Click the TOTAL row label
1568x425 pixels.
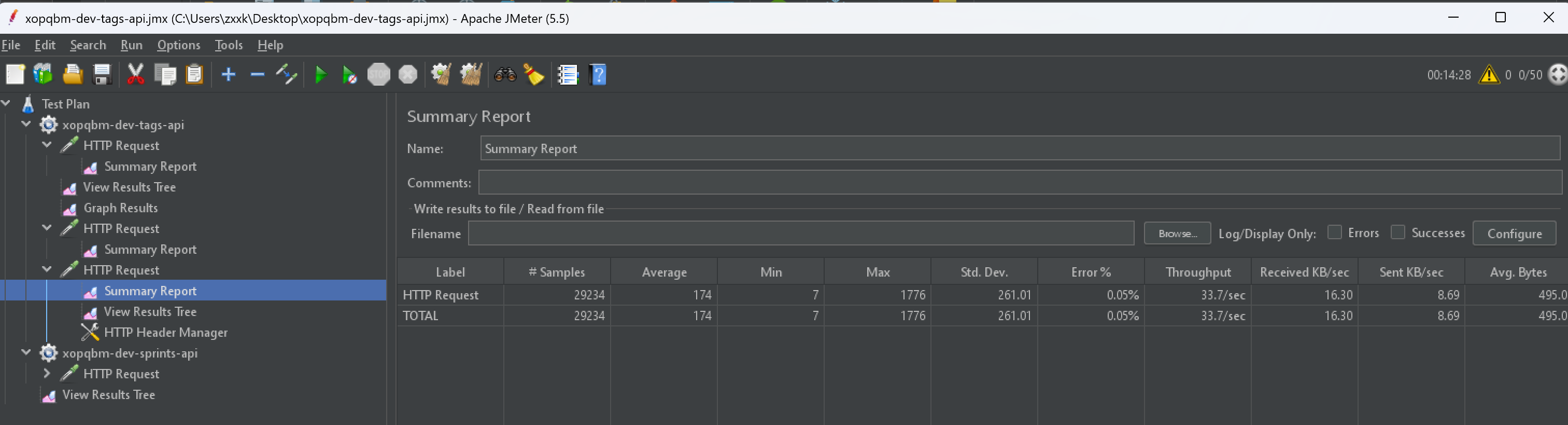click(420, 315)
